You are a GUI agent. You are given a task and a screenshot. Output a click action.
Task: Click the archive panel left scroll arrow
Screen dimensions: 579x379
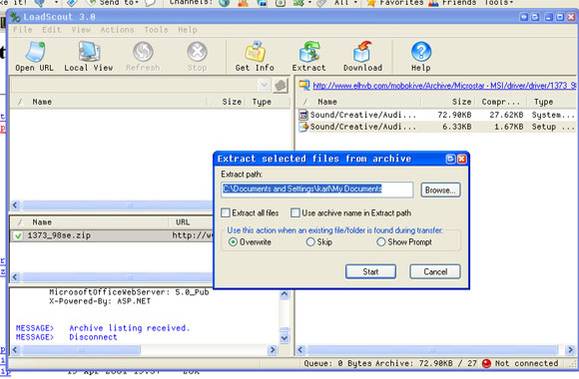301,349
